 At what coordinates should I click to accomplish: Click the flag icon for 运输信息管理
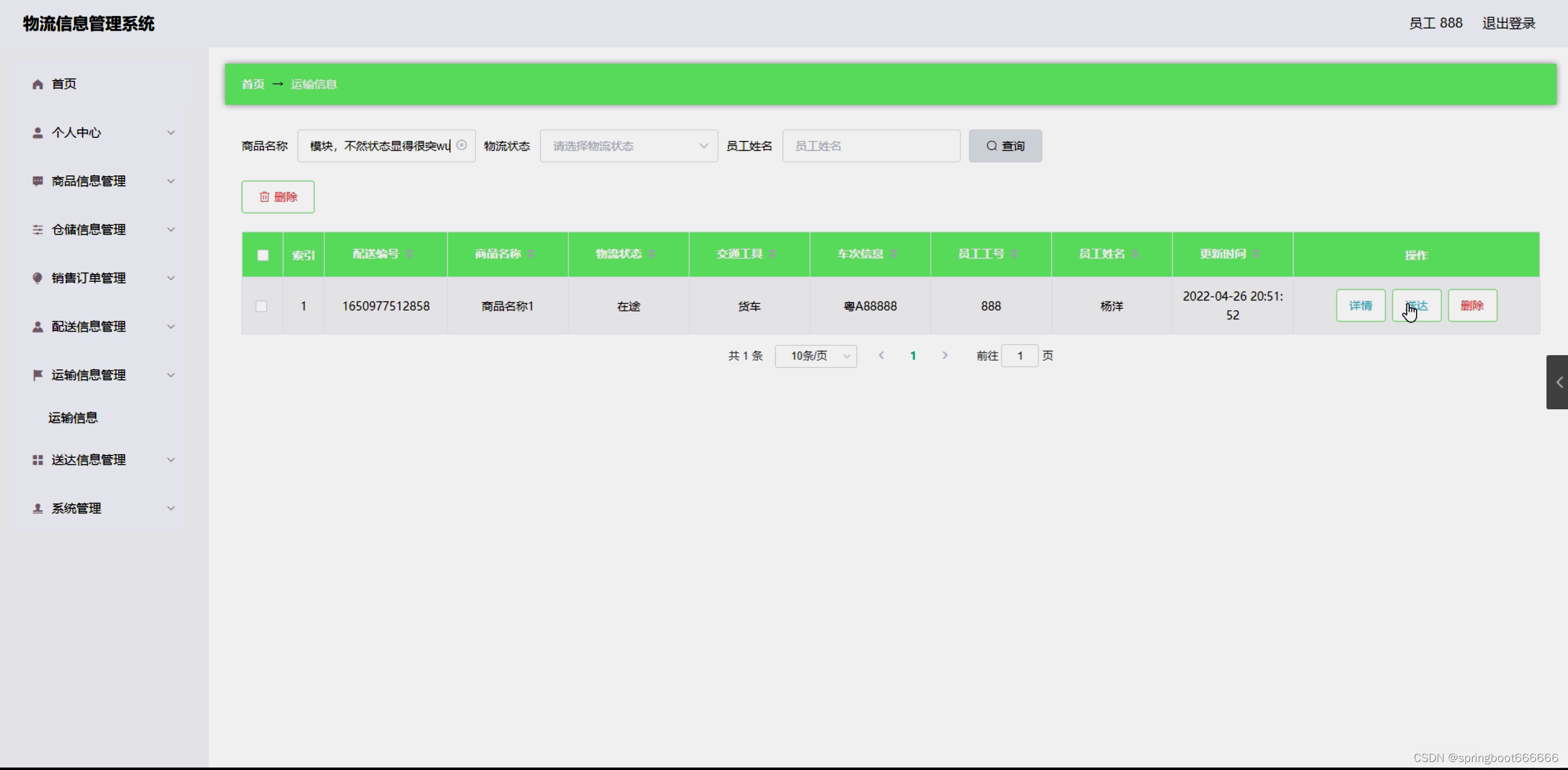coord(38,375)
